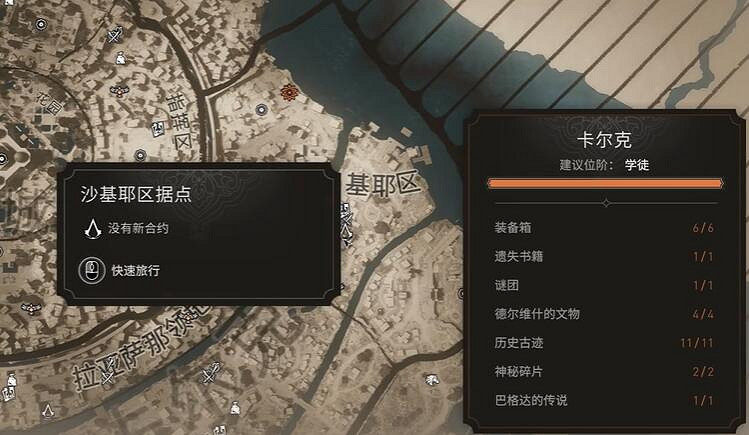Select the Assassin logo beside 没有新合约
Image resolution: width=749 pixels, height=435 pixels.
coord(93,229)
